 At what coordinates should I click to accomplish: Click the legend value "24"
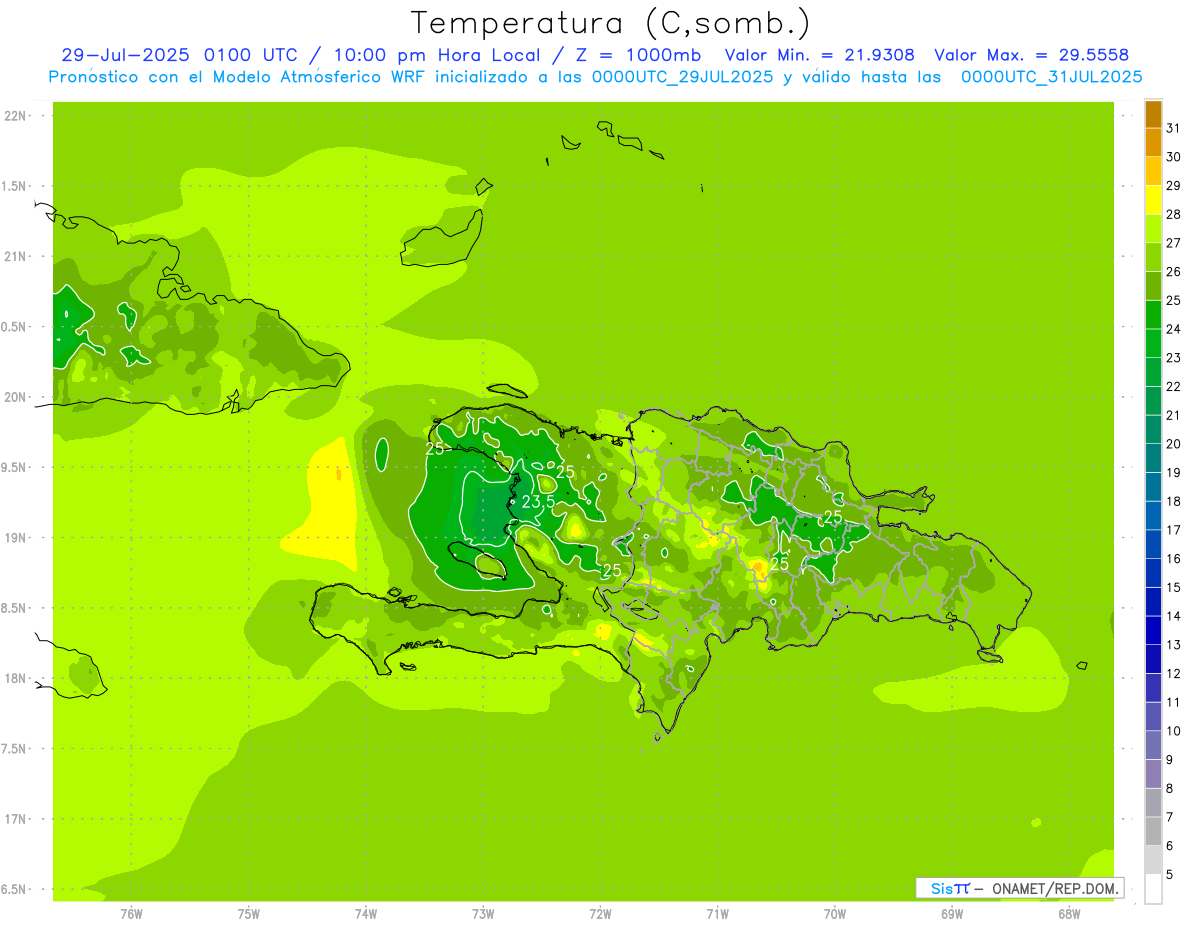coord(1173,329)
